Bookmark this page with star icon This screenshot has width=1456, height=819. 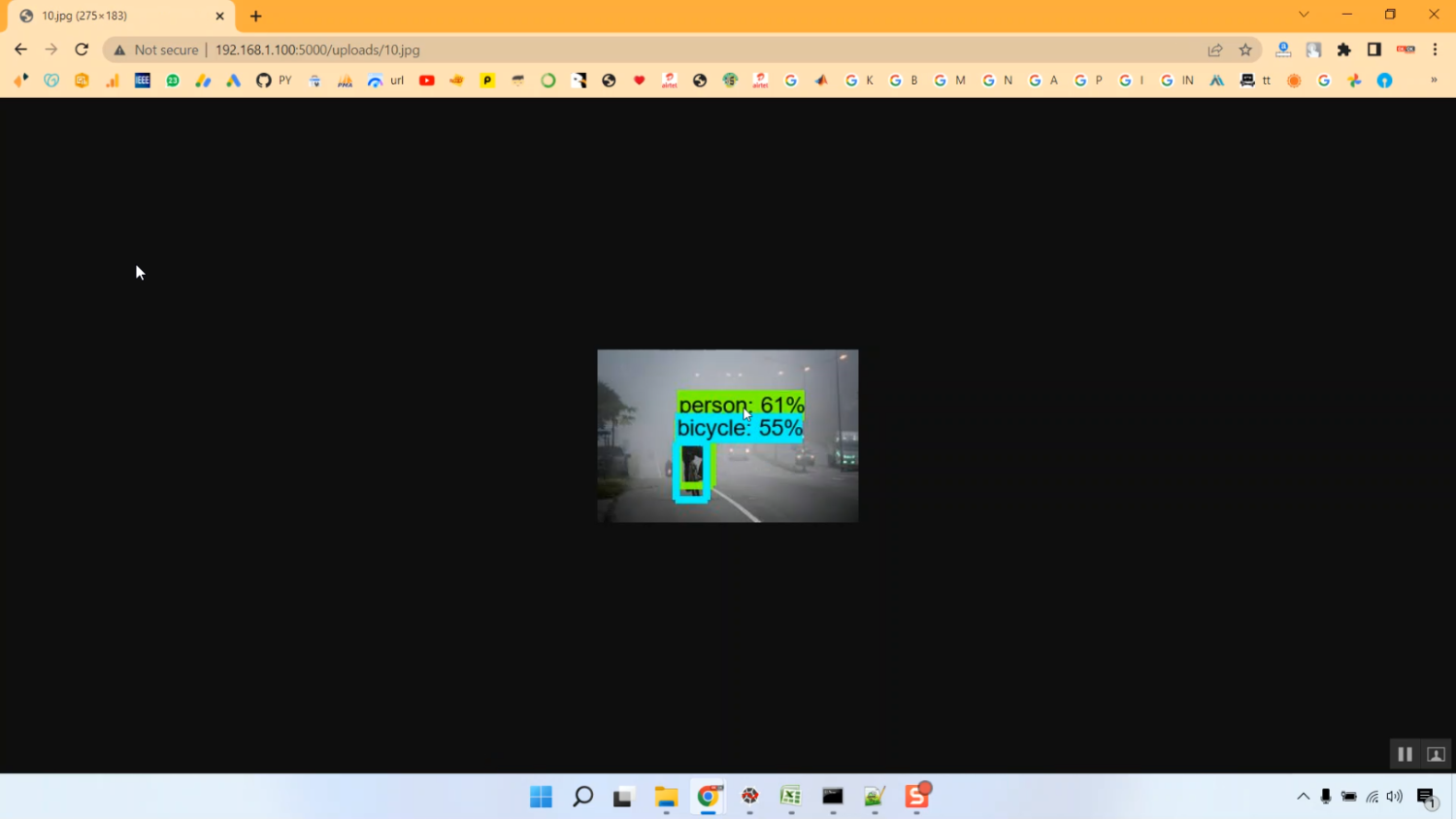pyautogui.click(x=1245, y=49)
